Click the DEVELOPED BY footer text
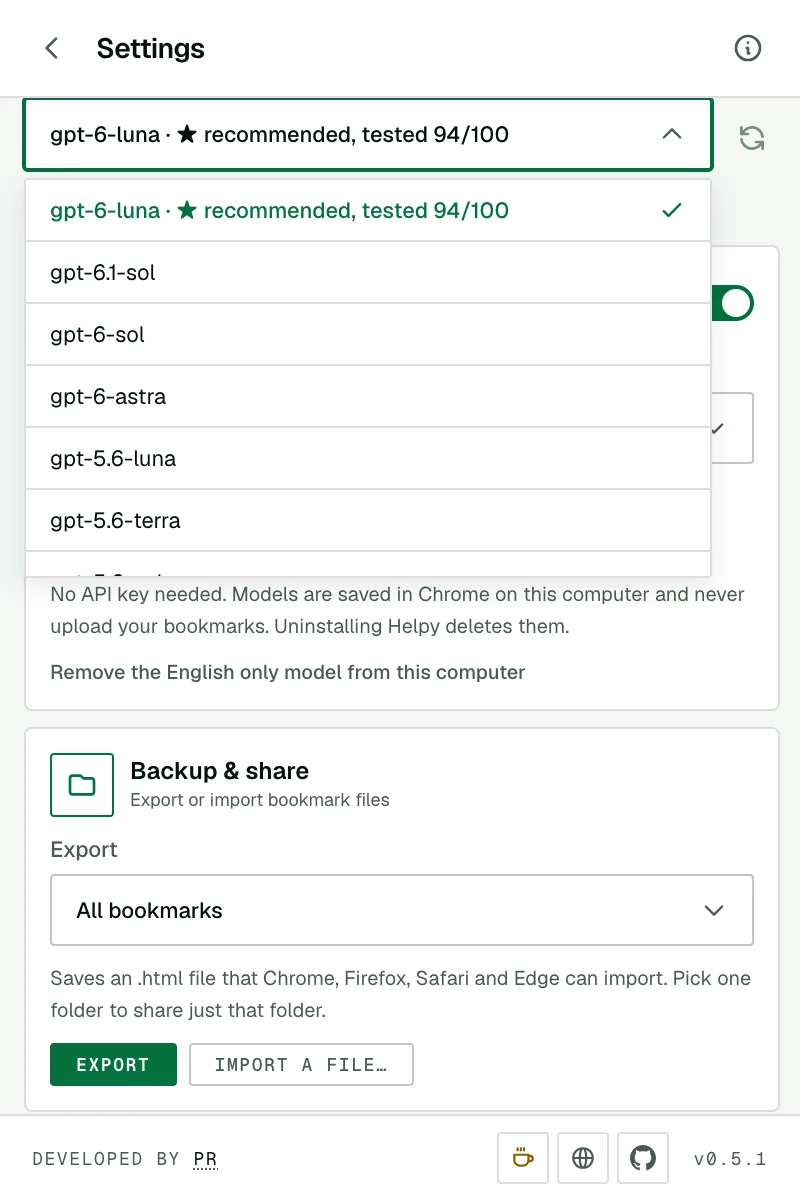Screen dimensions: 800x1200 (x=106, y=1159)
